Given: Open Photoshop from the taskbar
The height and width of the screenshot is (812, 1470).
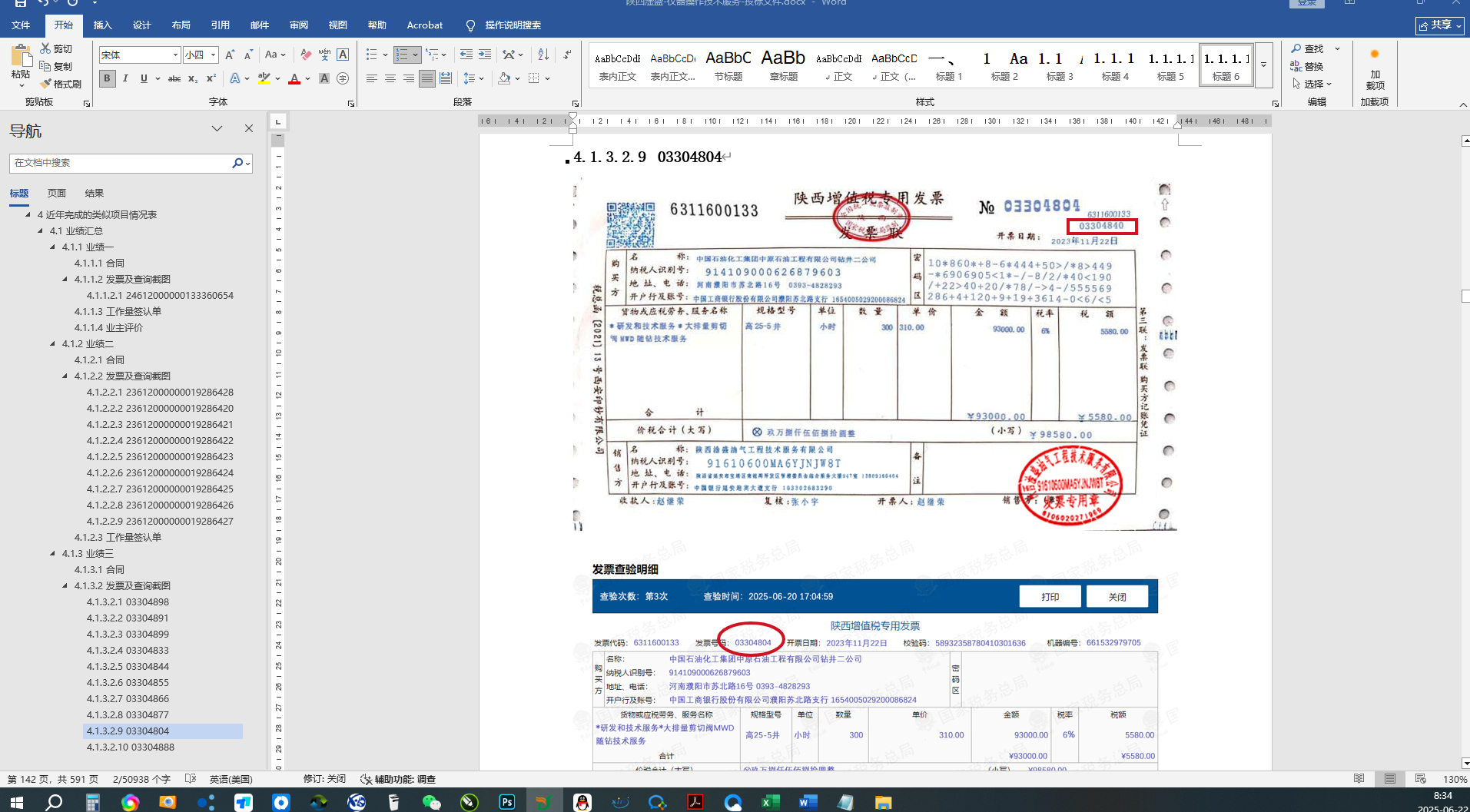Looking at the screenshot, I should (x=507, y=802).
